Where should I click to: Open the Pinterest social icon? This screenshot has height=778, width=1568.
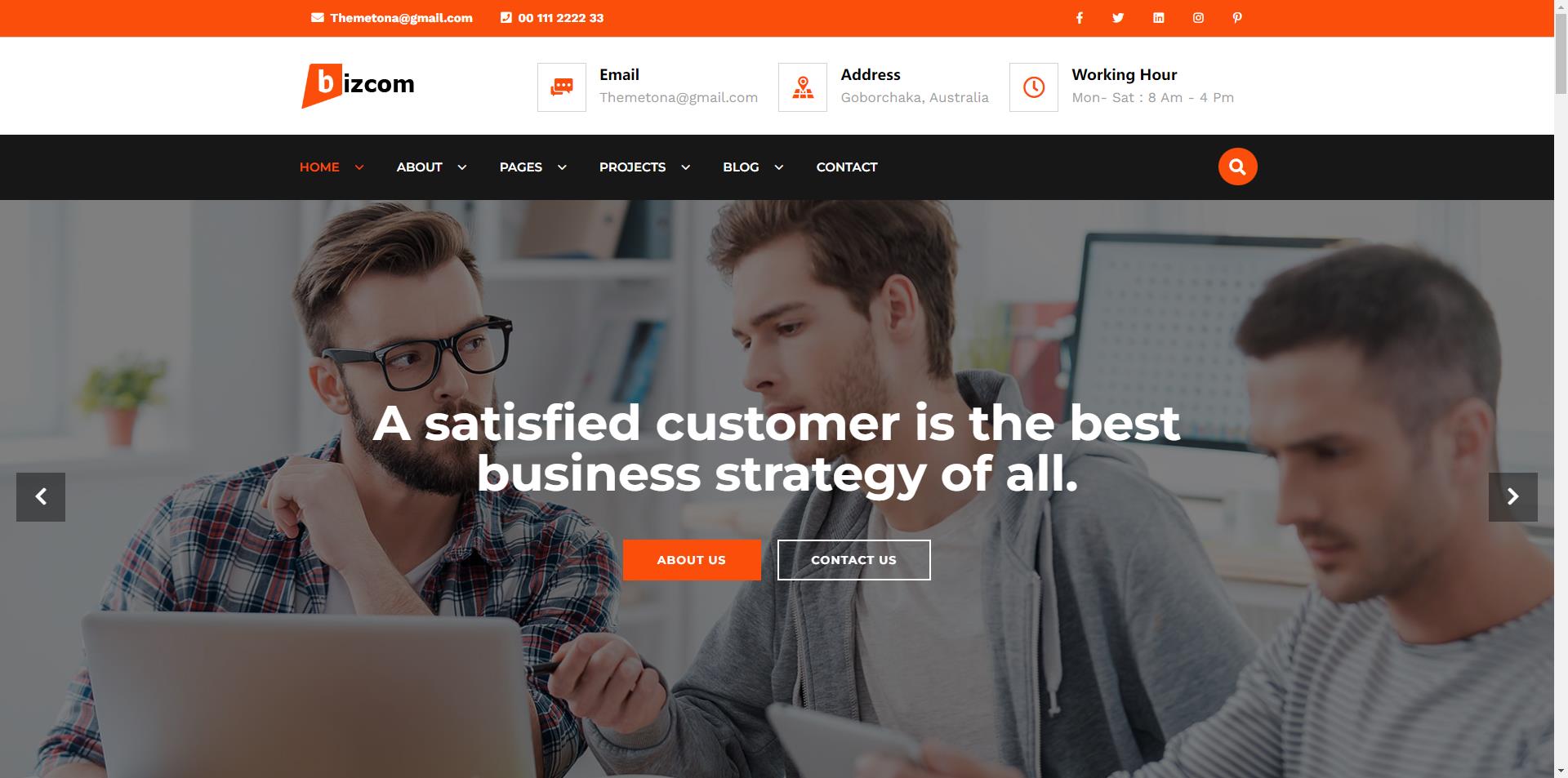coord(1237,18)
